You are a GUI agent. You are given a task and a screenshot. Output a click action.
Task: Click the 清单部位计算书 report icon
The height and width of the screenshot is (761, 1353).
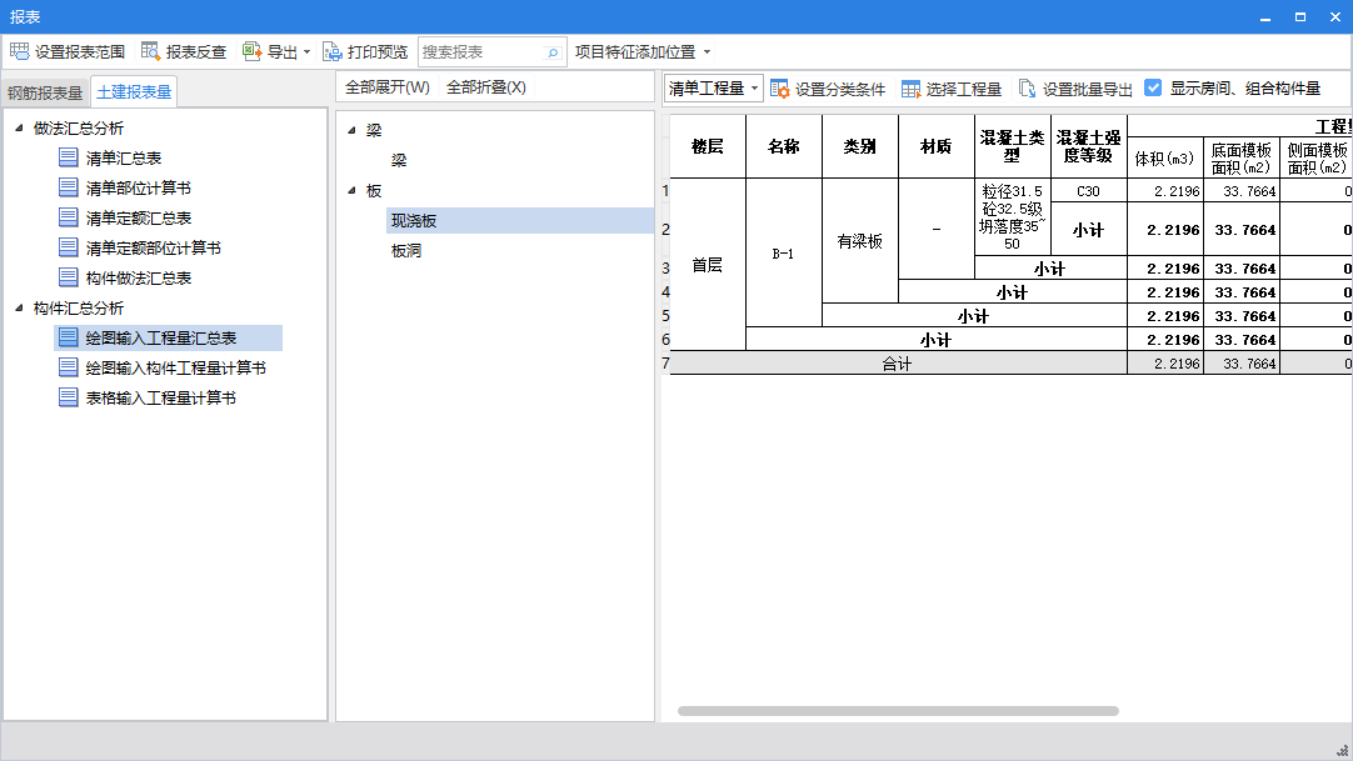68,187
